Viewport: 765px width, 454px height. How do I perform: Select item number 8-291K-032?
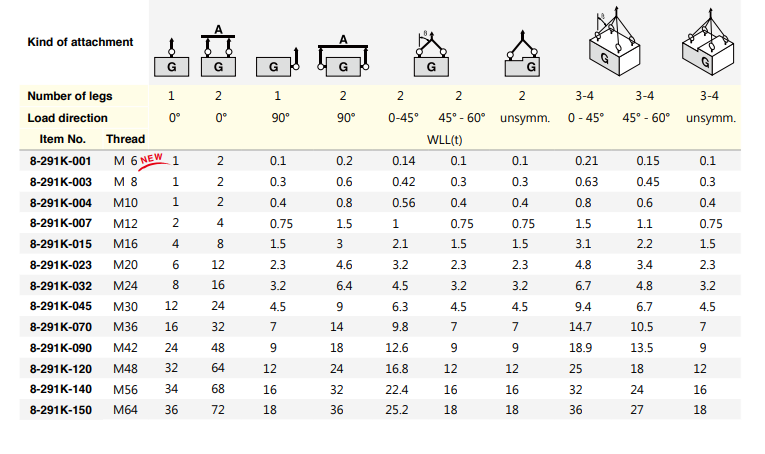pyautogui.click(x=60, y=286)
